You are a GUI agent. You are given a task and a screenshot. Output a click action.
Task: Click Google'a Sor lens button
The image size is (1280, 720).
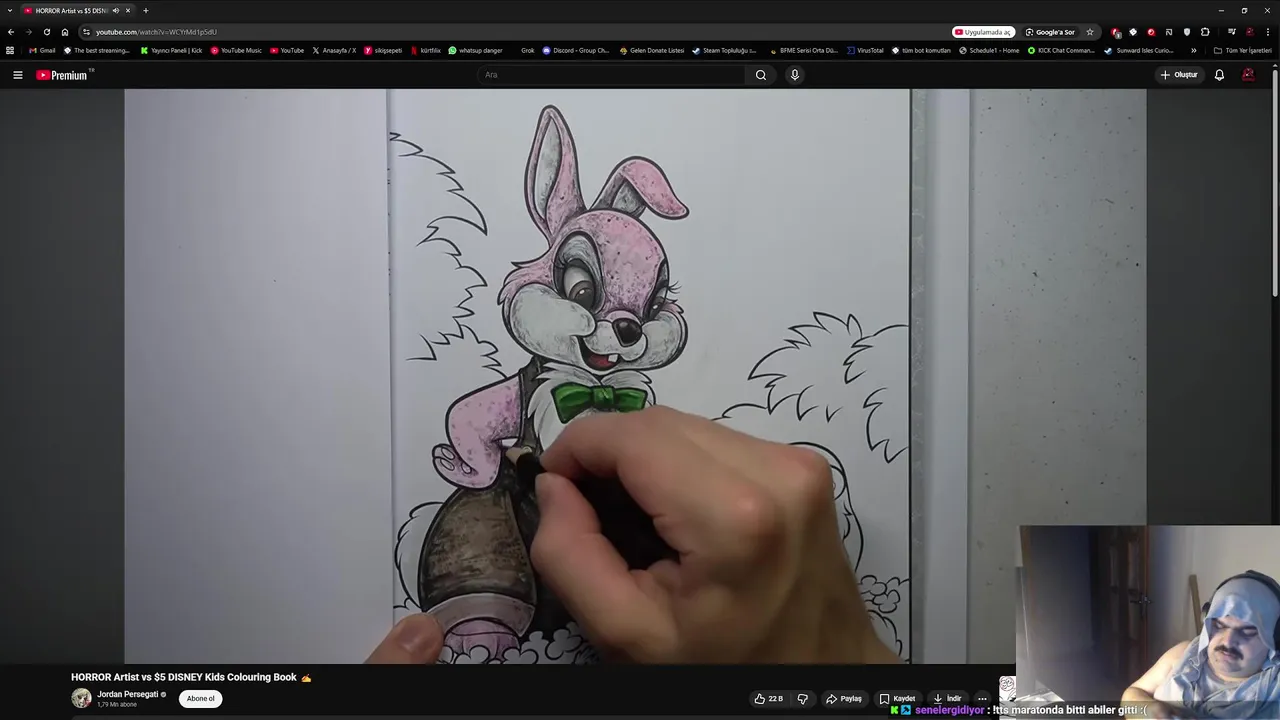(x=1049, y=32)
